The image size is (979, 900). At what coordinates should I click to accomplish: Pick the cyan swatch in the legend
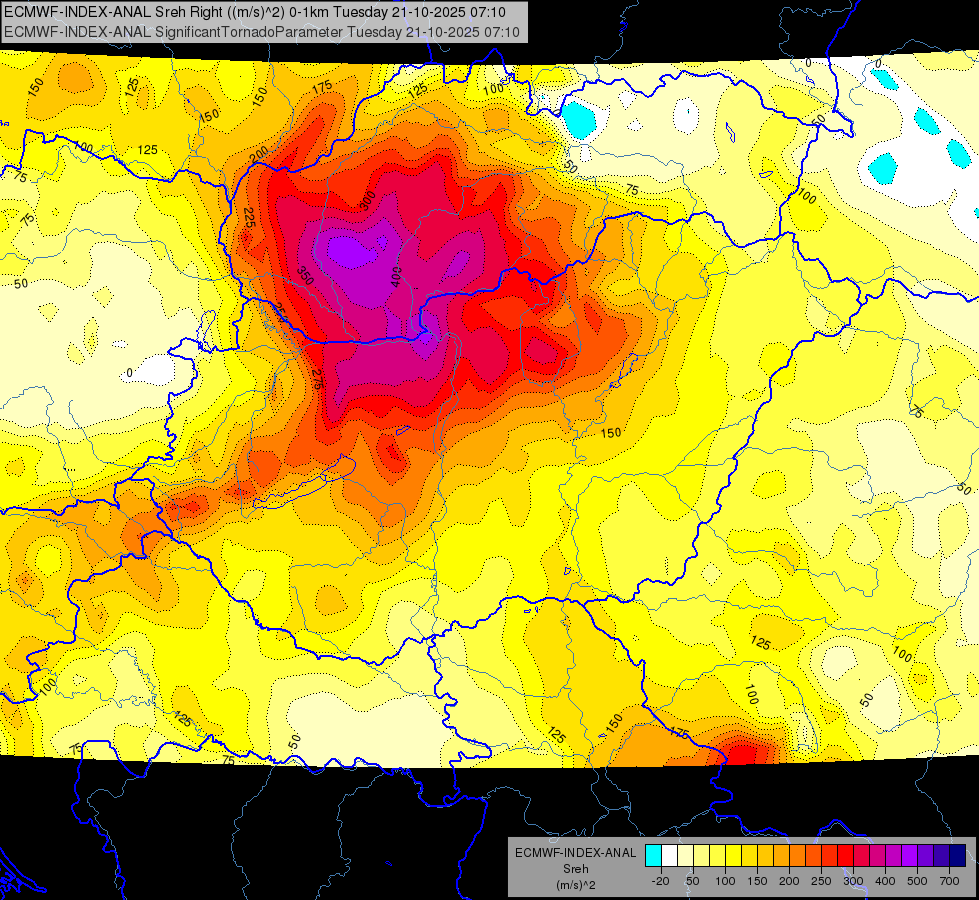click(x=654, y=855)
